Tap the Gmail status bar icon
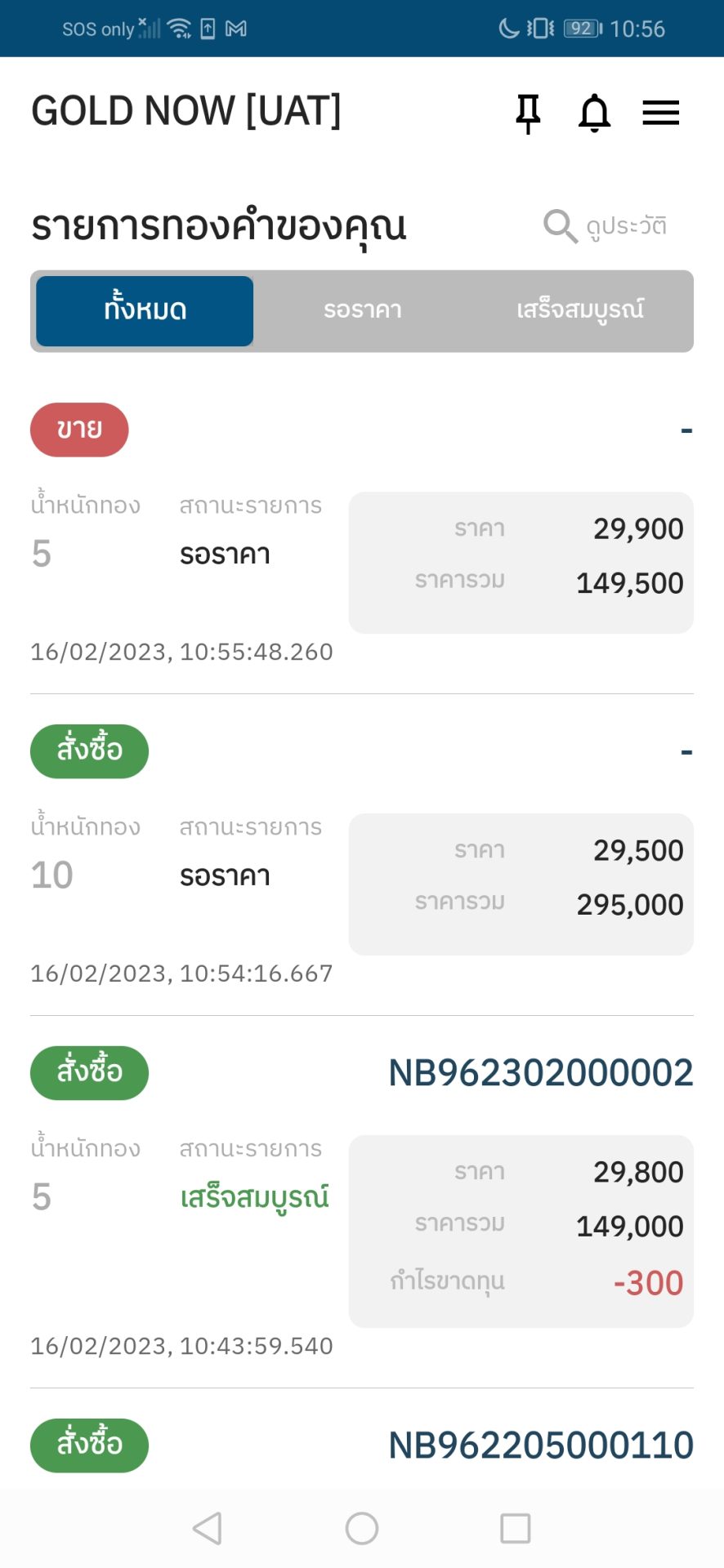This screenshot has width=724, height=1568. pyautogui.click(x=236, y=29)
